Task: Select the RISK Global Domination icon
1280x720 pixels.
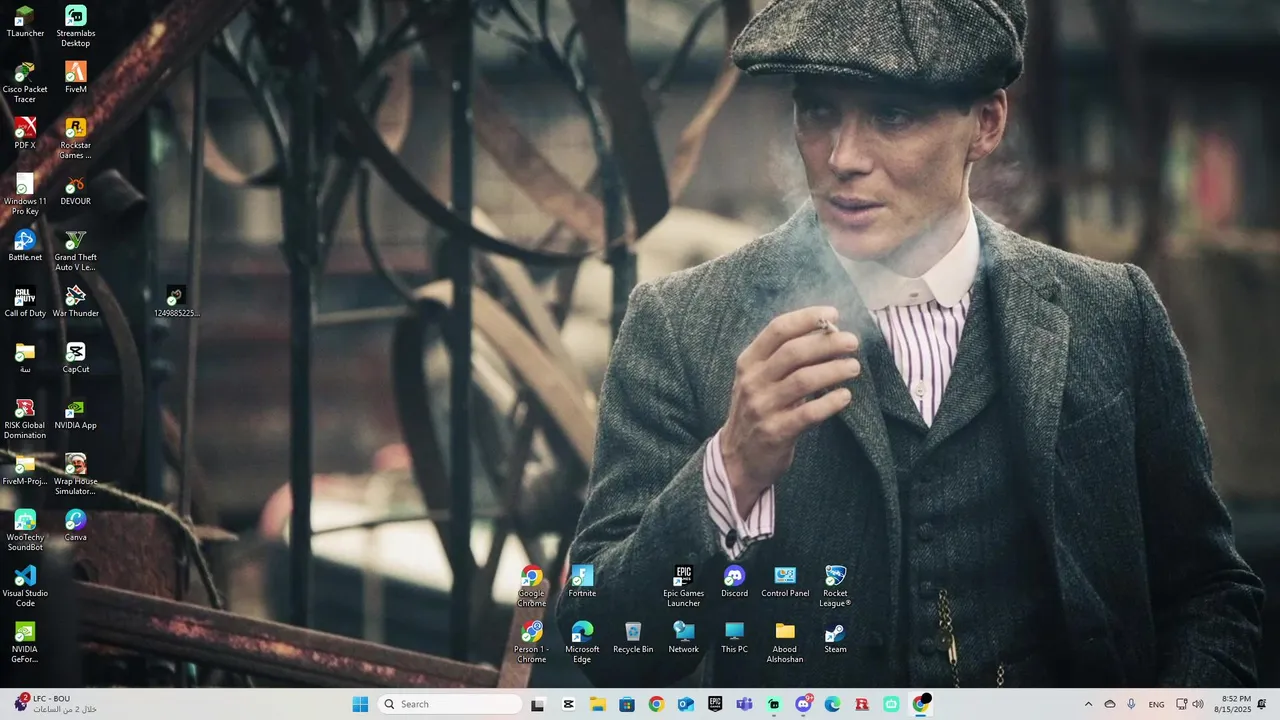Action: point(25,418)
